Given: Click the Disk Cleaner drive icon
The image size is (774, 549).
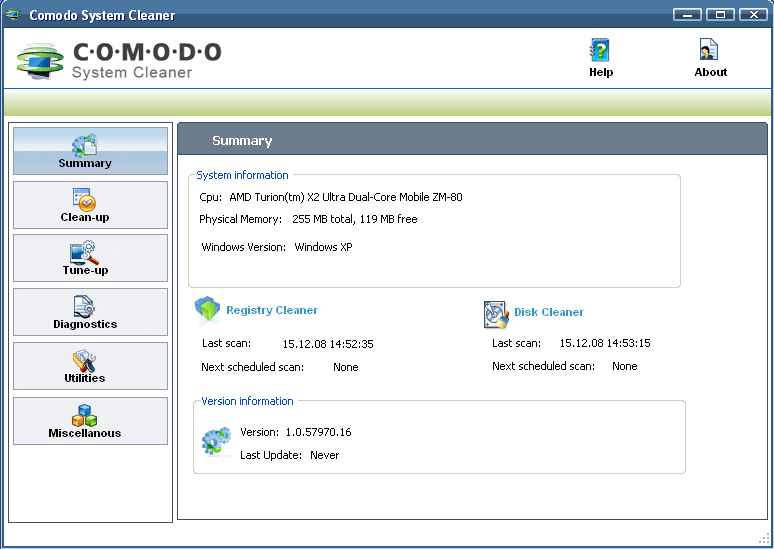Looking at the screenshot, I should 496,314.
